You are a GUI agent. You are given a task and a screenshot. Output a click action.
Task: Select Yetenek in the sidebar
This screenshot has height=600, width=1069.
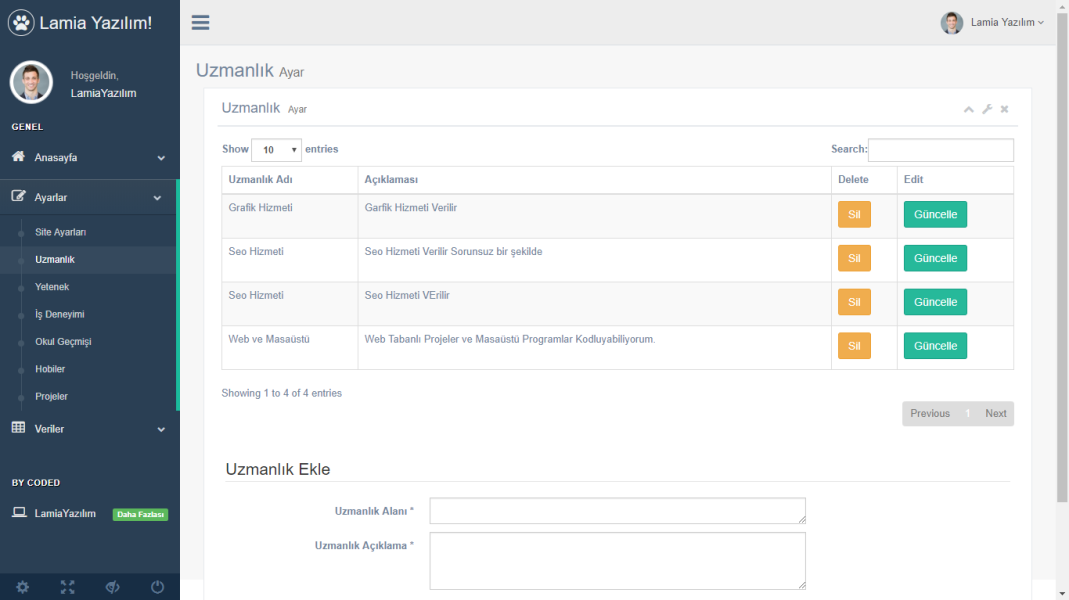[x=52, y=287]
